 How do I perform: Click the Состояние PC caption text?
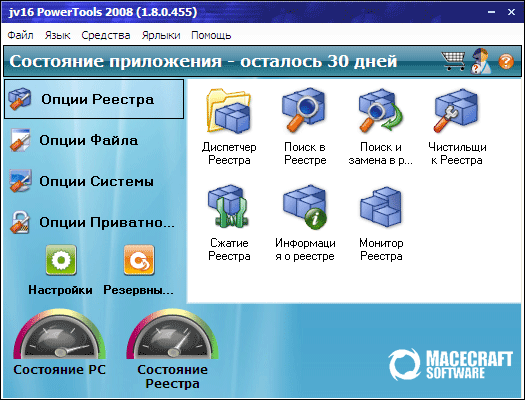pos(60,370)
